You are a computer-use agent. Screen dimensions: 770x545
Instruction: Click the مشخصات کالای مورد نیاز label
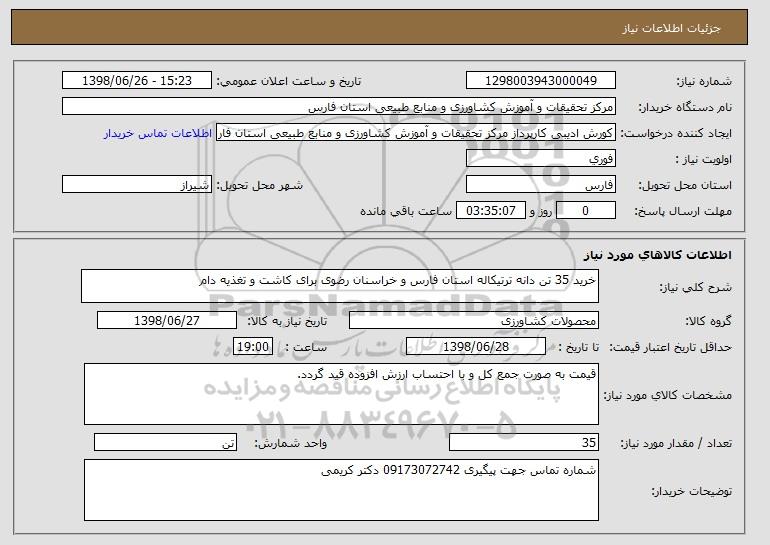tap(667, 395)
